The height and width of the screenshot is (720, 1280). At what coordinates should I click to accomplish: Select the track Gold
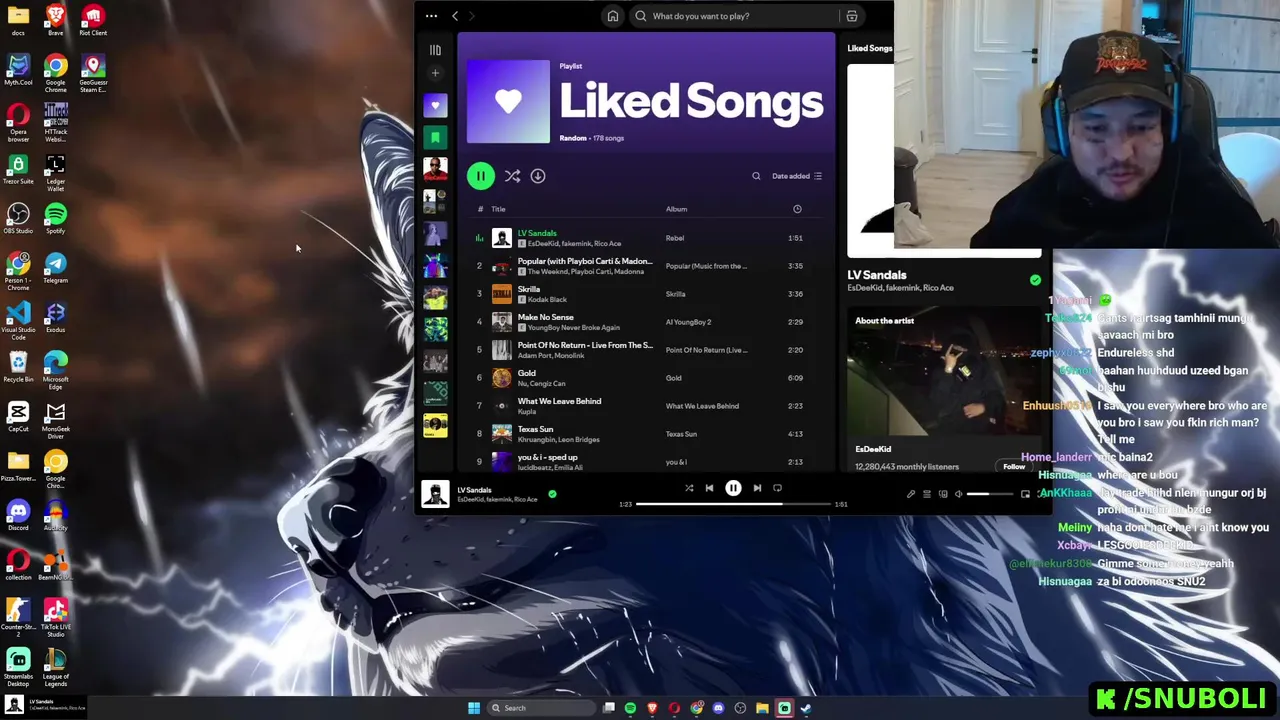coord(645,378)
